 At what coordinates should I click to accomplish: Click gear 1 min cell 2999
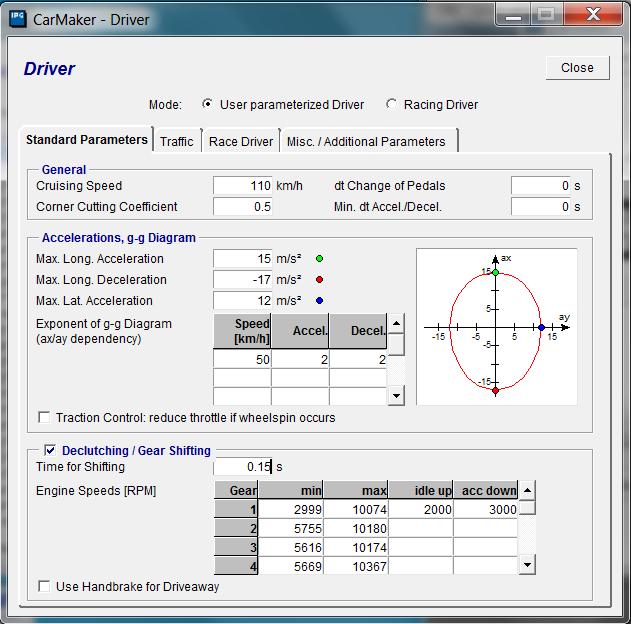[291, 509]
